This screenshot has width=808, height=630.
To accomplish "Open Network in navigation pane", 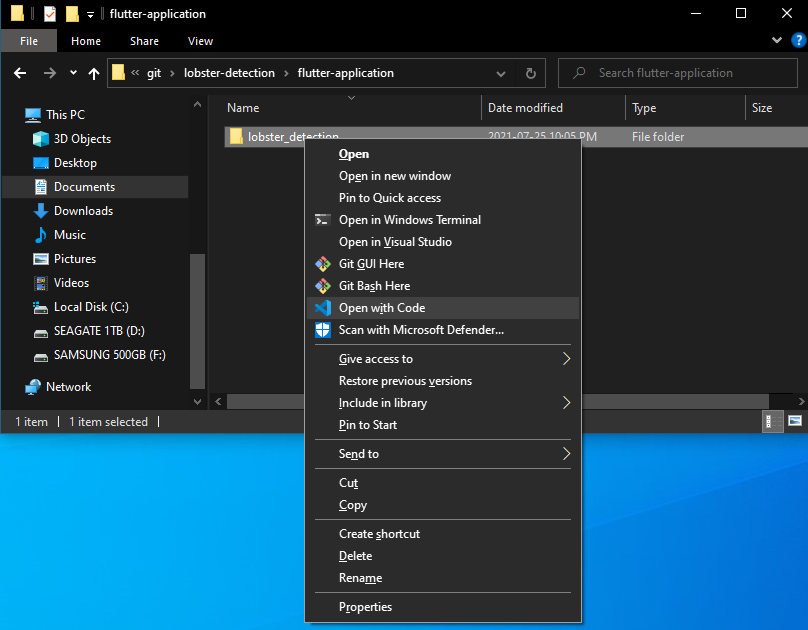I will tap(69, 387).
